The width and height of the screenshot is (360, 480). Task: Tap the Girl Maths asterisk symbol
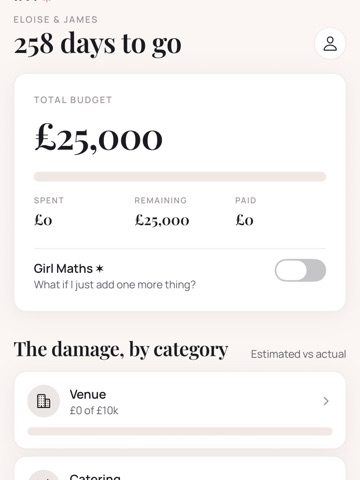click(x=100, y=268)
